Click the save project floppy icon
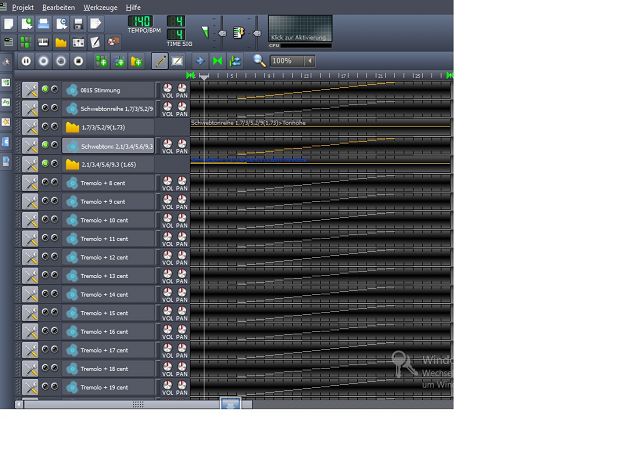Screen dimensions: 640x462 coord(78,23)
